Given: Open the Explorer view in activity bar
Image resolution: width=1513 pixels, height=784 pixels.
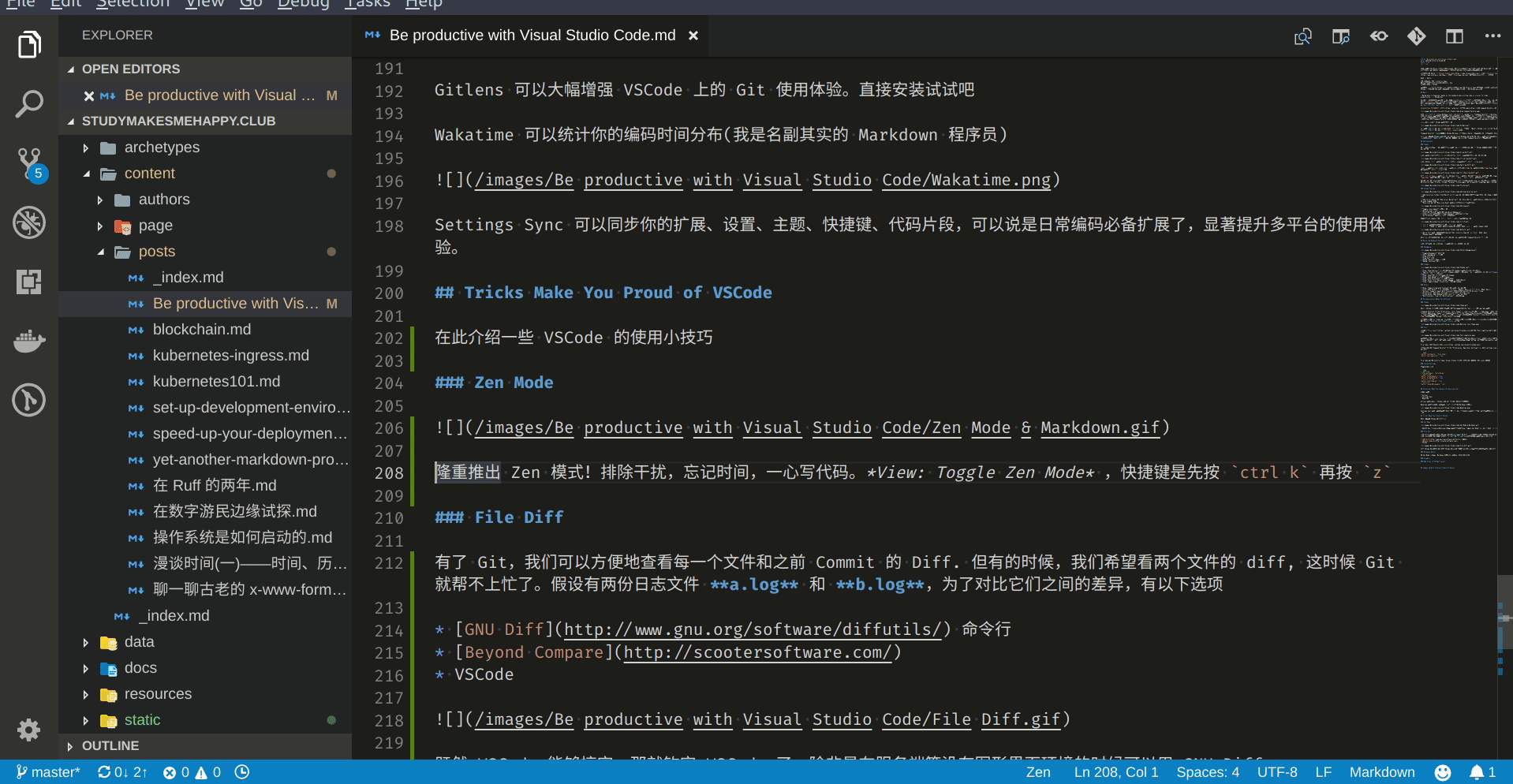Looking at the screenshot, I should click(x=29, y=45).
